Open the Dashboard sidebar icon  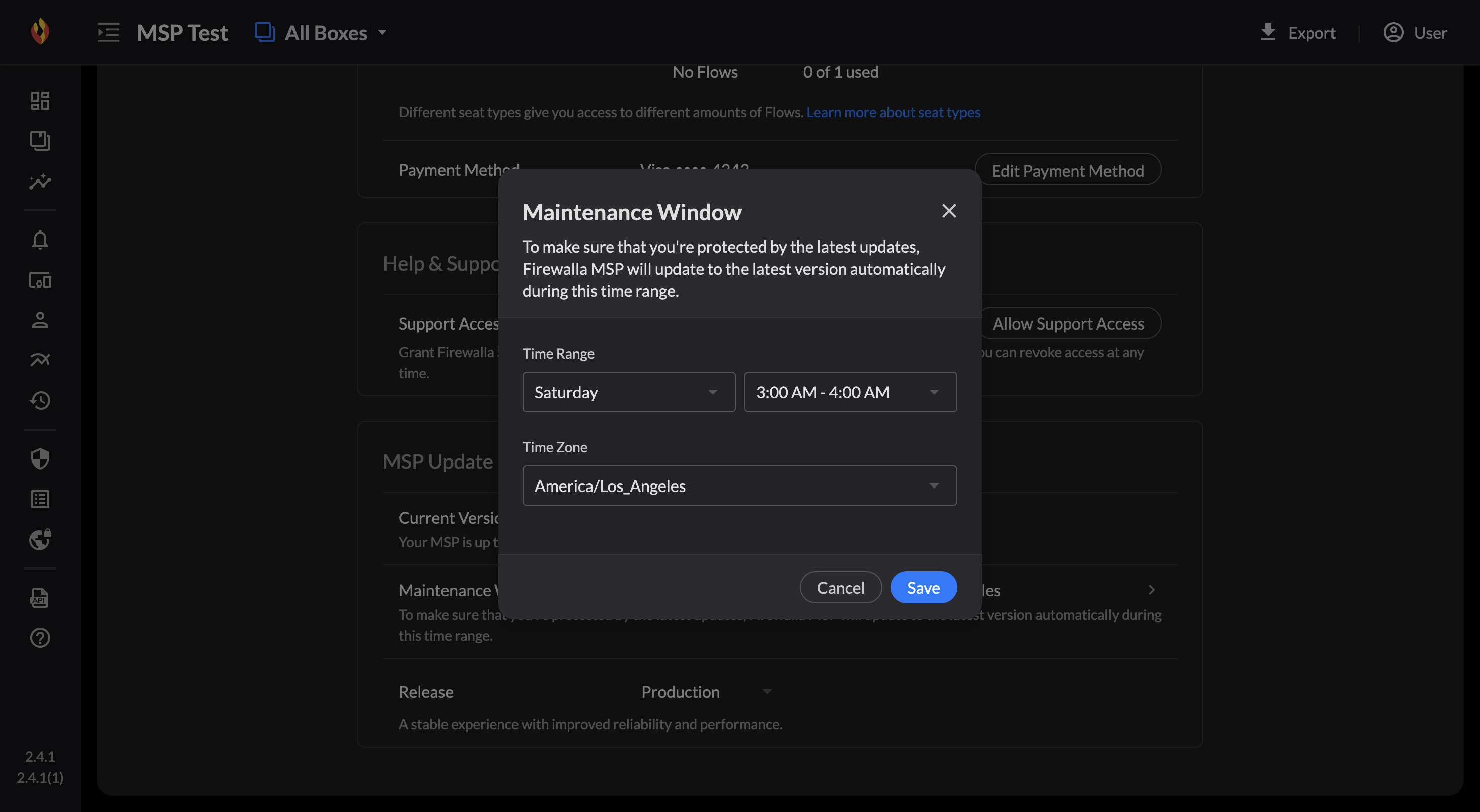pos(40,101)
